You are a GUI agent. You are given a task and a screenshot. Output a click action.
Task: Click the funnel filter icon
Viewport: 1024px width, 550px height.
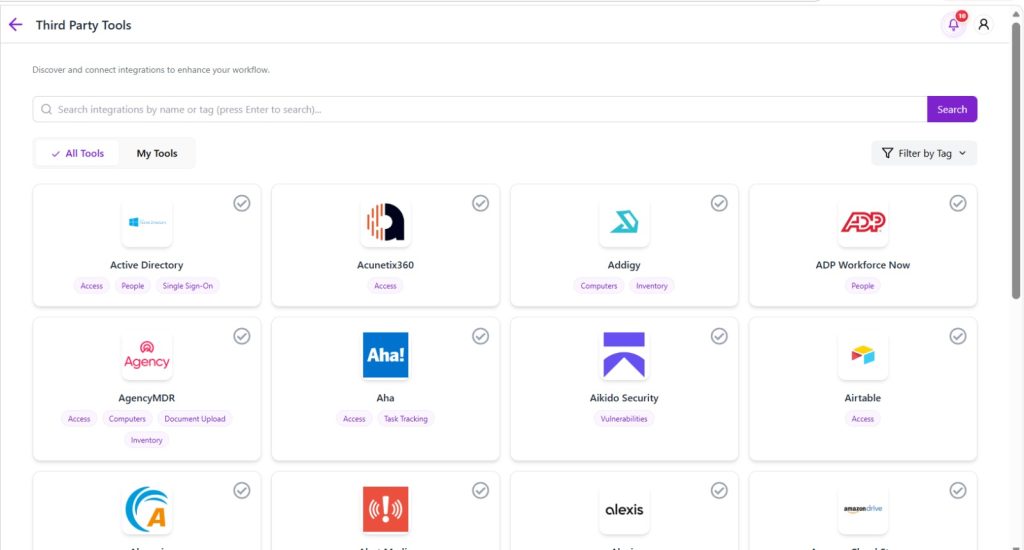pos(887,153)
